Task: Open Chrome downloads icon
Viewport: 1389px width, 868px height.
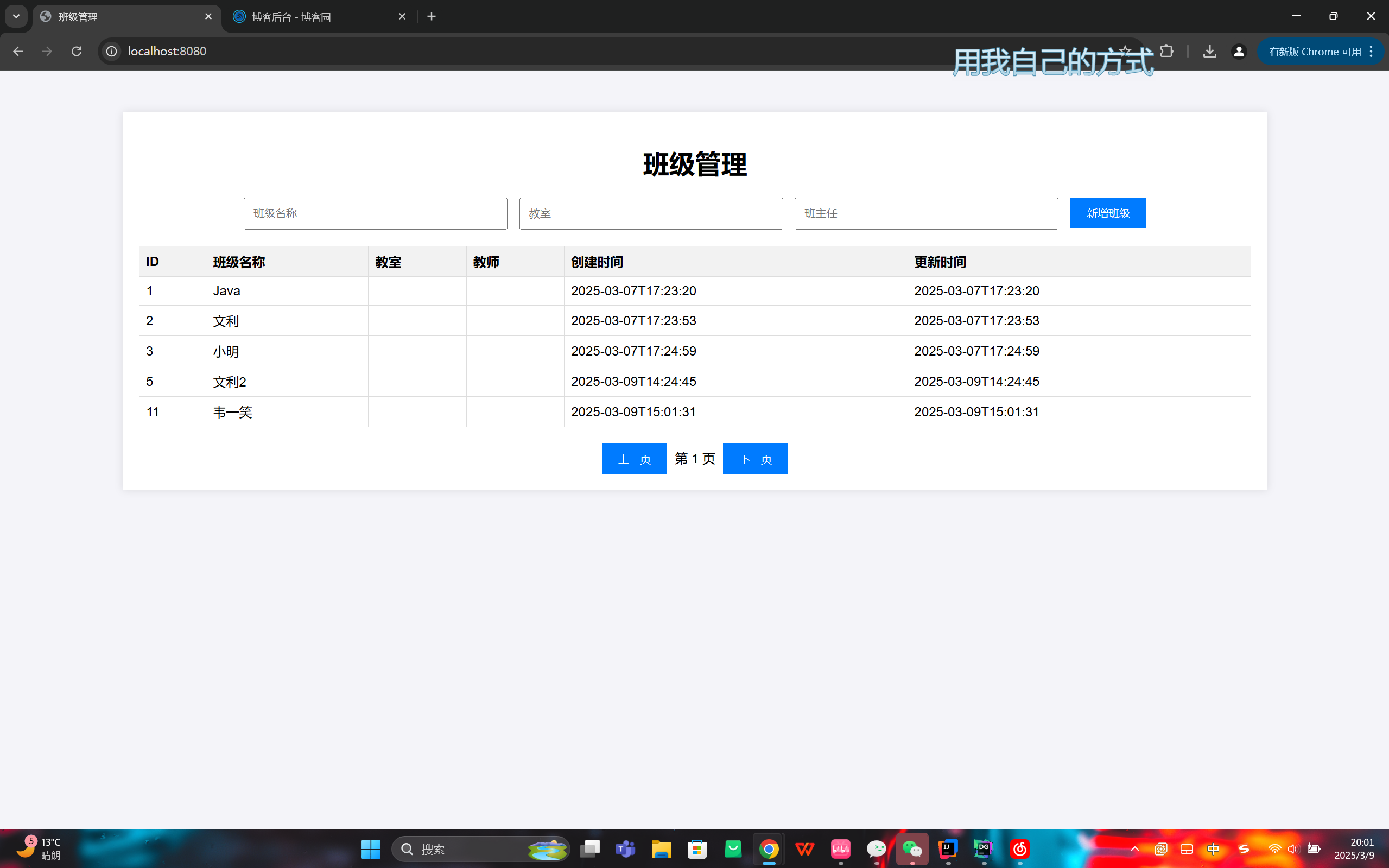Action: (x=1209, y=51)
